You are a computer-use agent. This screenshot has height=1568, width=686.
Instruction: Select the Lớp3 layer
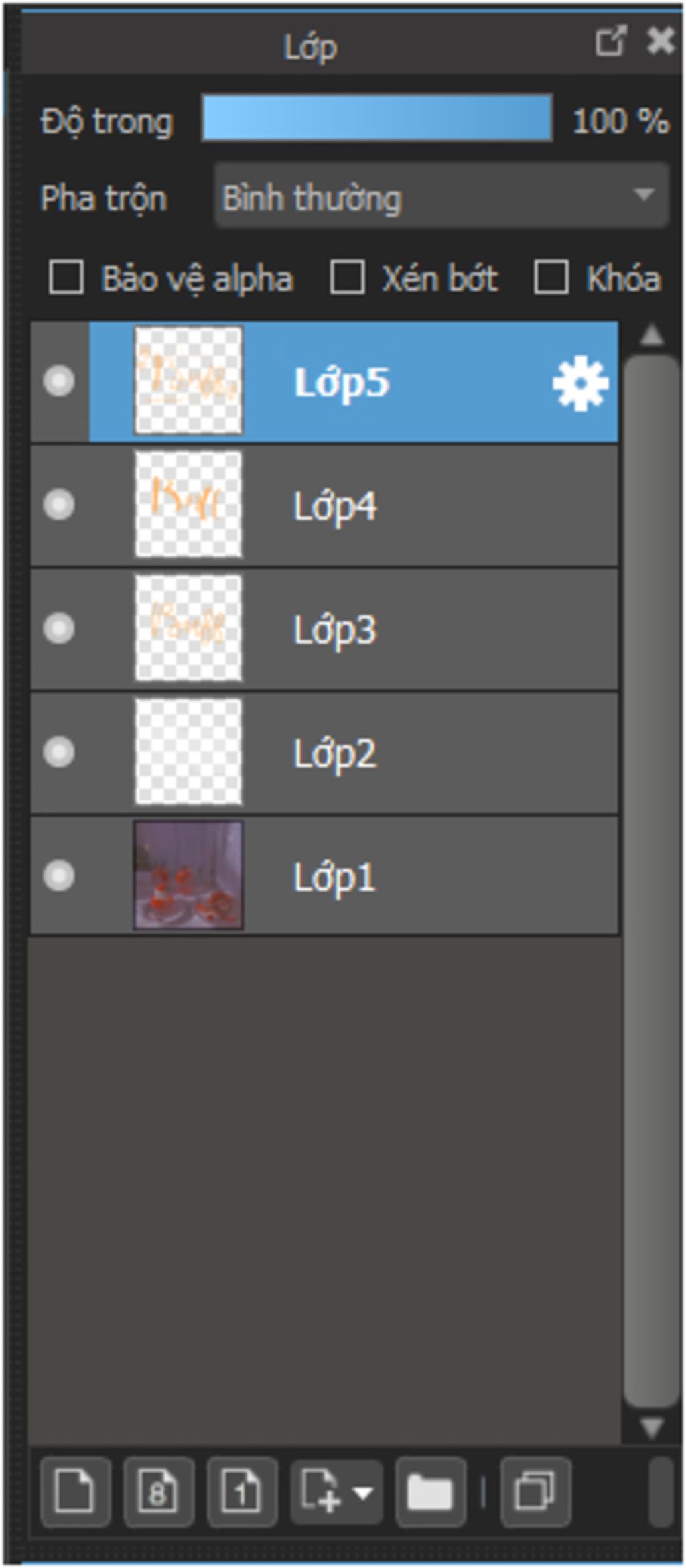tap(324, 629)
